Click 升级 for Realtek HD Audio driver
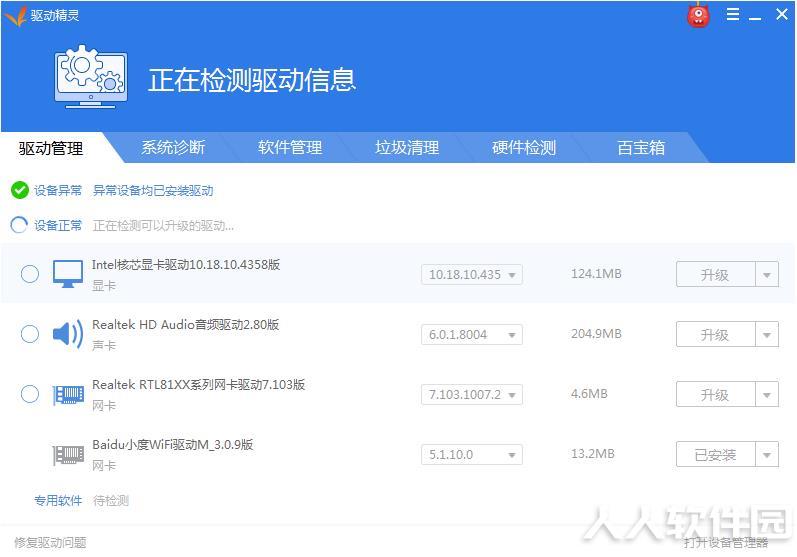 pyautogui.click(x=716, y=334)
